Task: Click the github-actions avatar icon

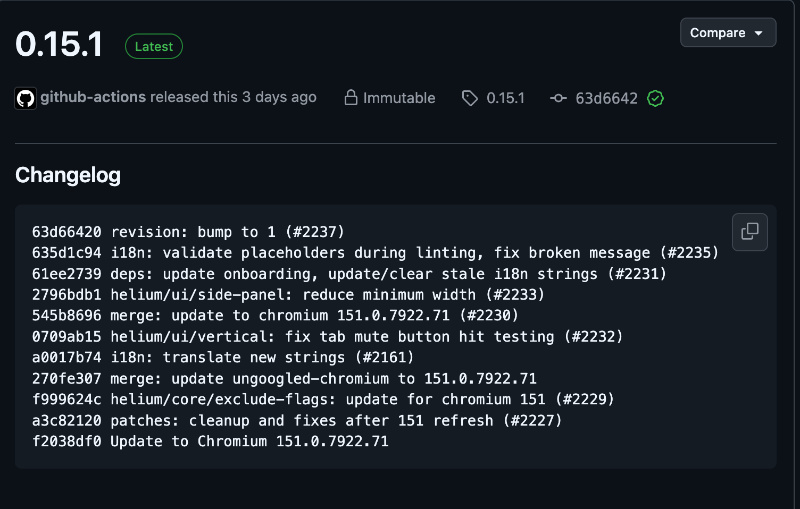Action: click(x=26, y=98)
